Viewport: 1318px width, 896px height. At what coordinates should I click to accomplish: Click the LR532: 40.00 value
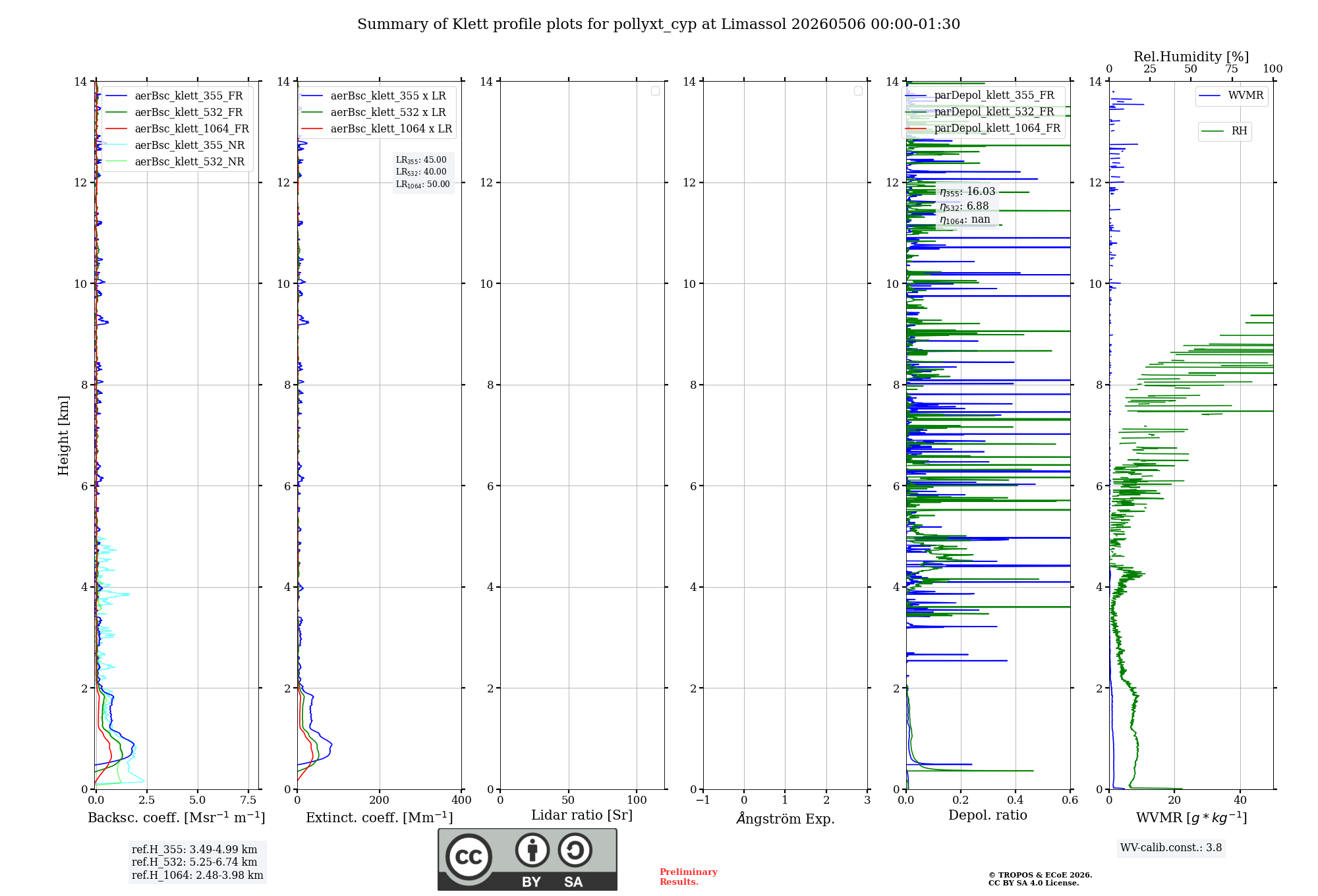[421, 172]
